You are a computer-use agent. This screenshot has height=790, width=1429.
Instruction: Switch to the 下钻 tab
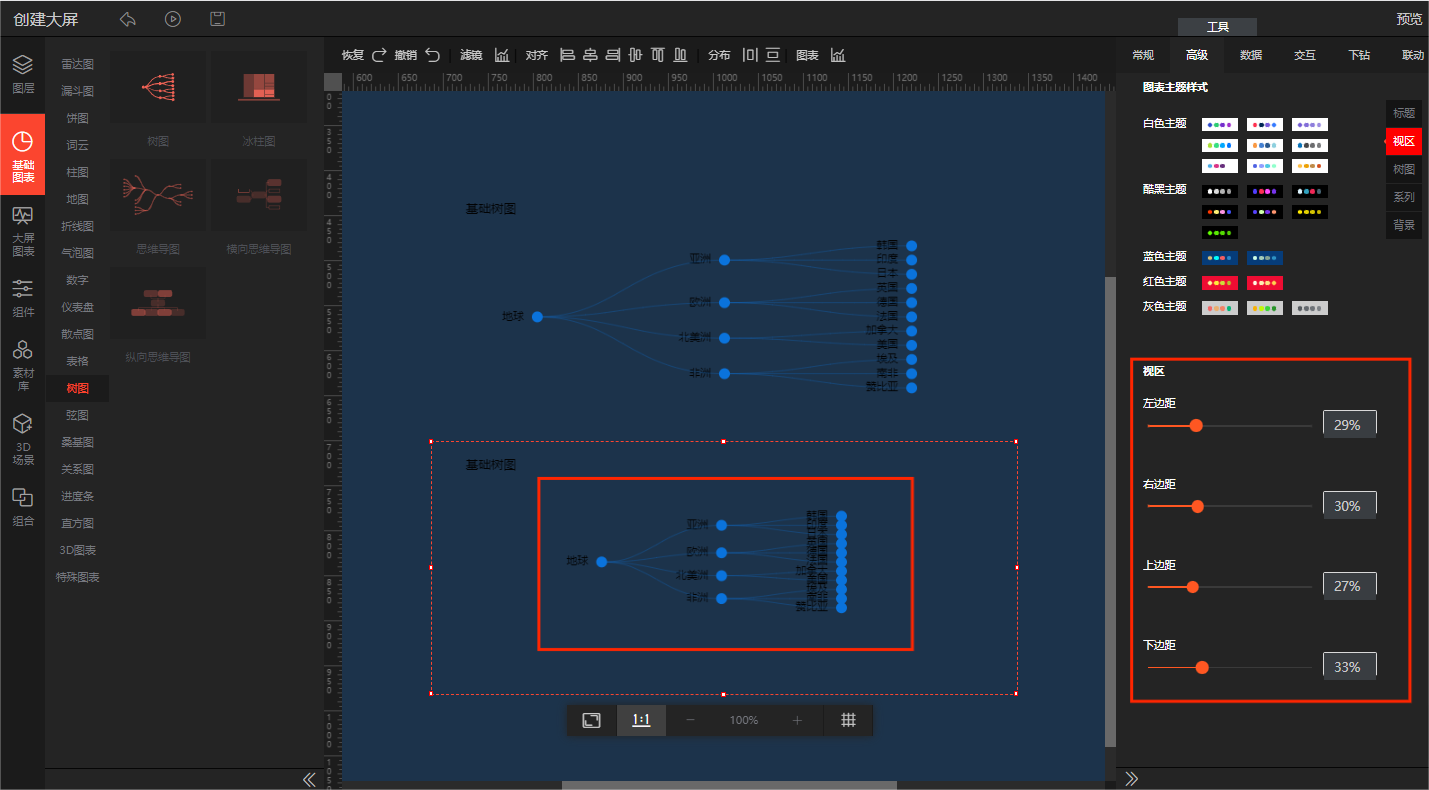tap(1359, 55)
